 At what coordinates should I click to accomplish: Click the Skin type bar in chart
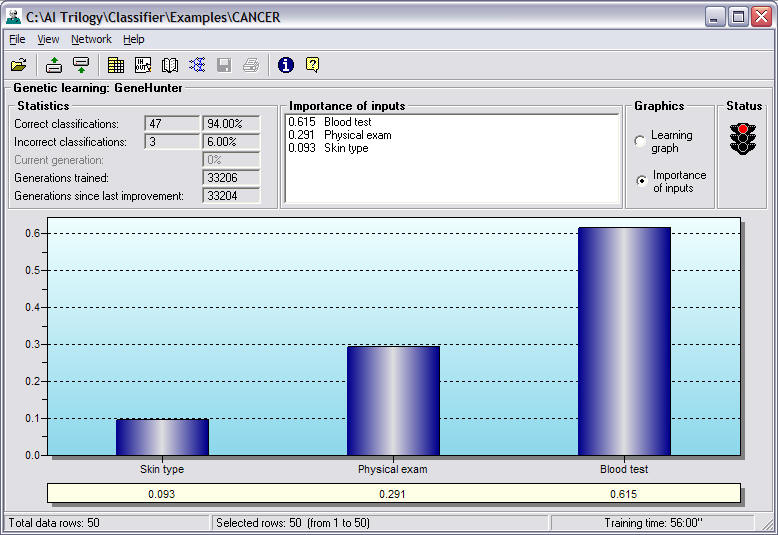pyautogui.click(x=162, y=437)
